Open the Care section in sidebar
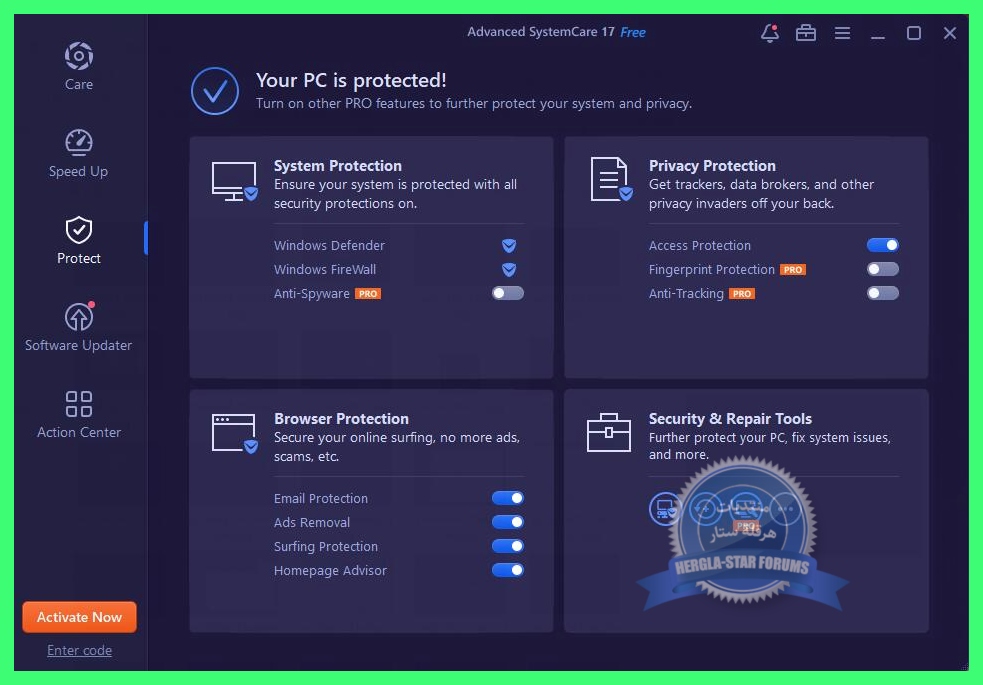The height and width of the screenshot is (685, 983). tap(78, 66)
